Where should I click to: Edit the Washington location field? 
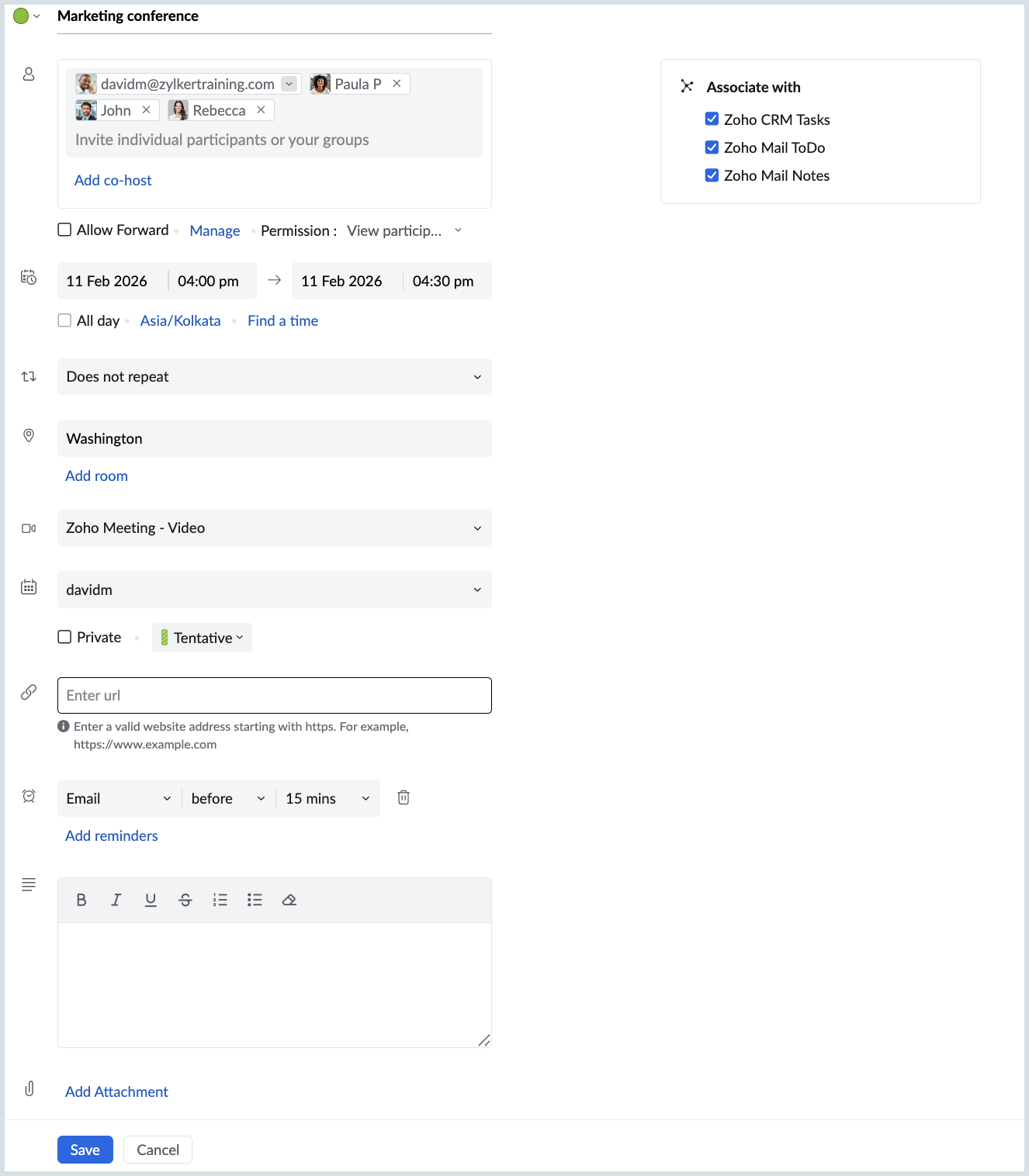point(275,438)
